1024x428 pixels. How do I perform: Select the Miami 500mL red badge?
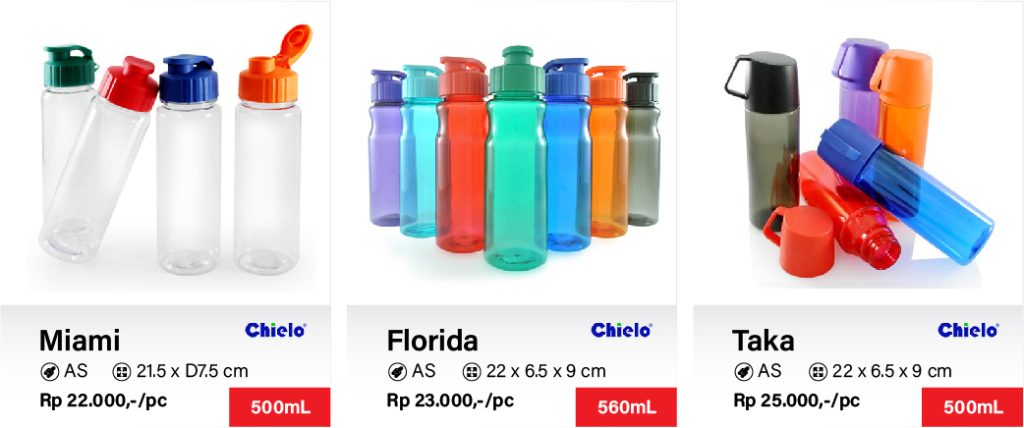click(280, 407)
